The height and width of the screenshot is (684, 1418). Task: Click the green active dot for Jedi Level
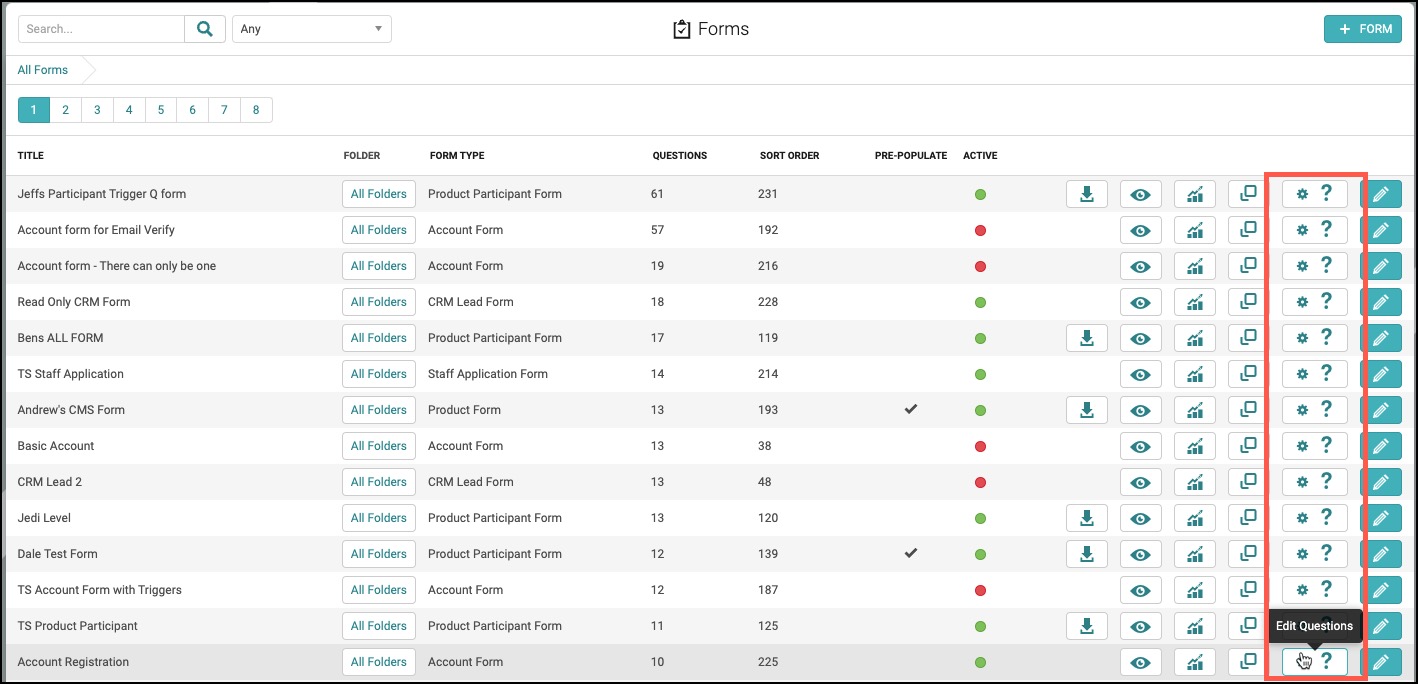coord(980,519)
